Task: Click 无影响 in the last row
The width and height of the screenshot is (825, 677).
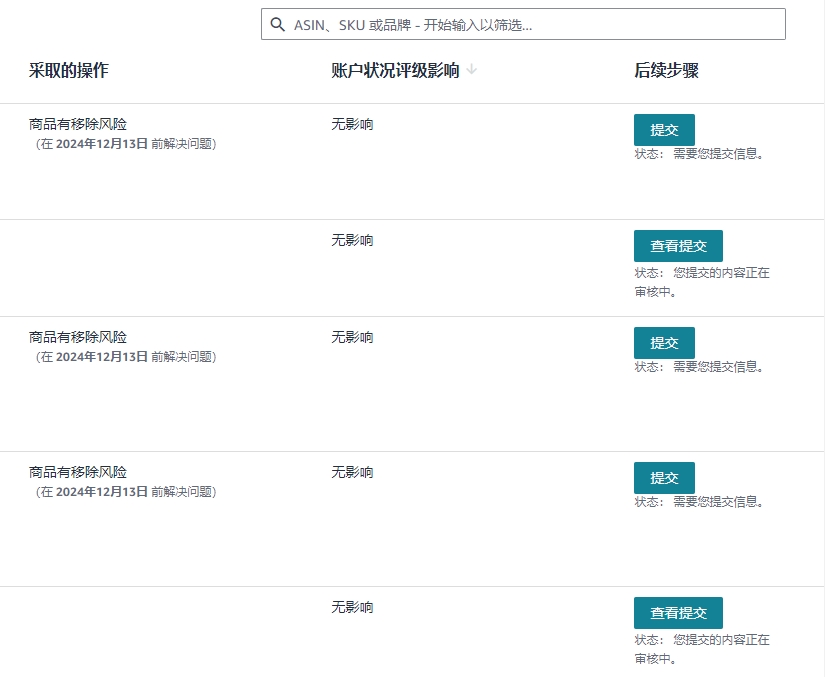Action: coord(352,607)
